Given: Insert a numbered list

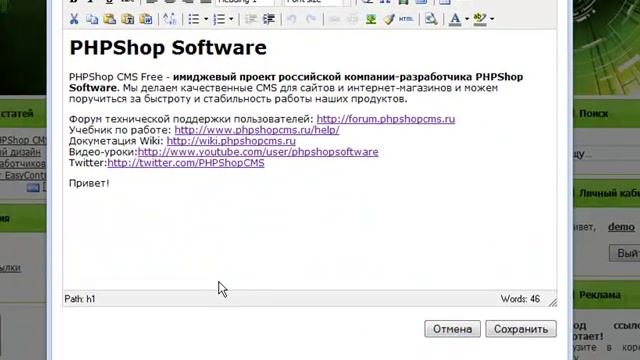Looking at the screenshot, I should point(220,19).
